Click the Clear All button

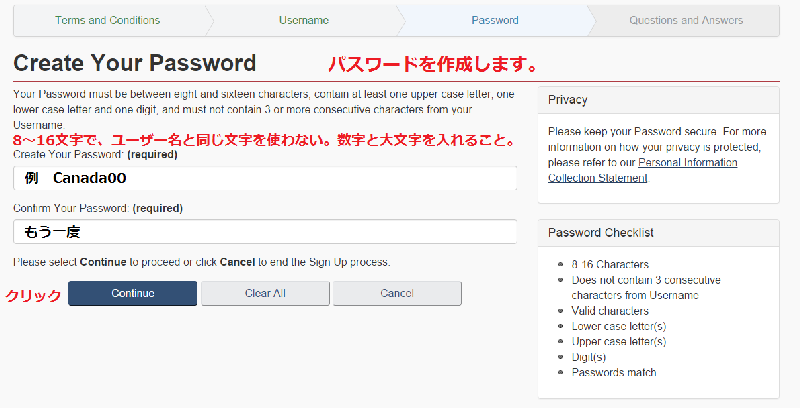coord(265,293)
